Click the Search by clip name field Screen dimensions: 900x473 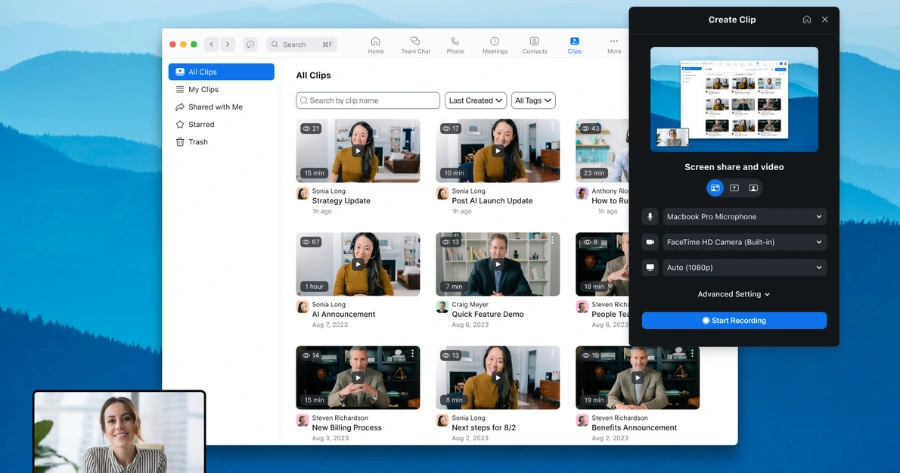coord(368,101)
